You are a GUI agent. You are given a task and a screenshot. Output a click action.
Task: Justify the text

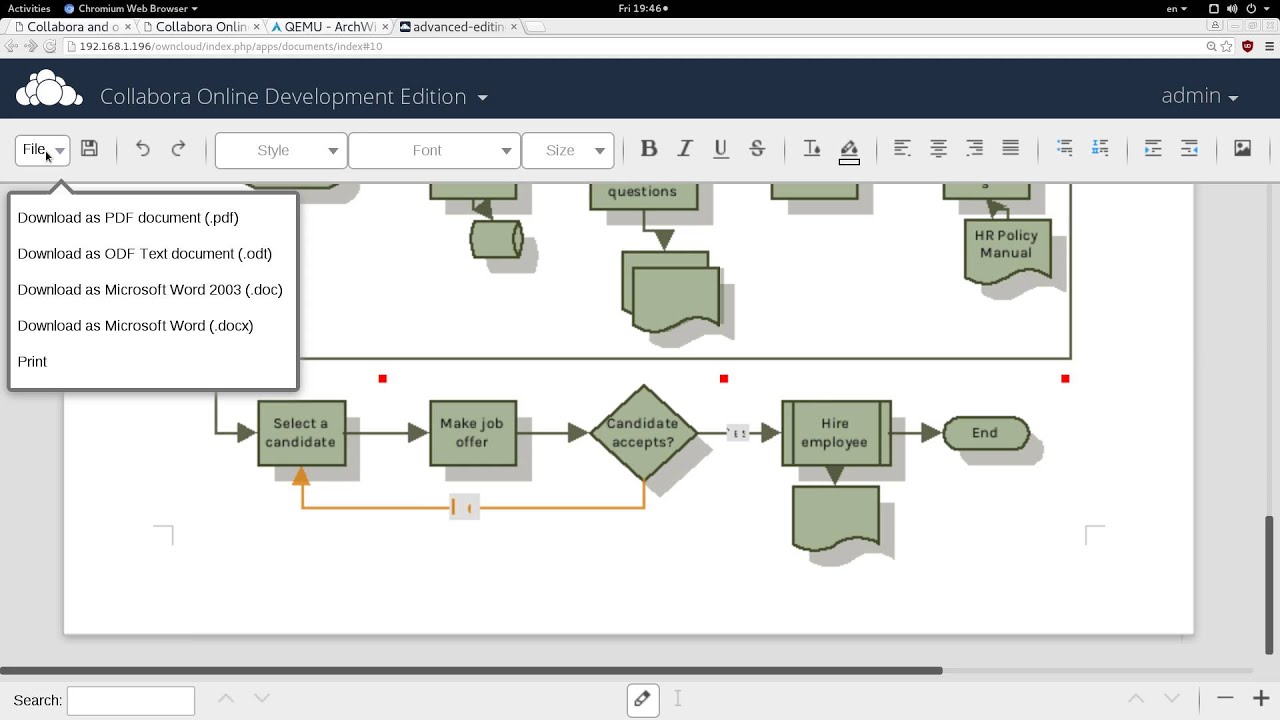pyautogui.click(x=1011, y=149)
